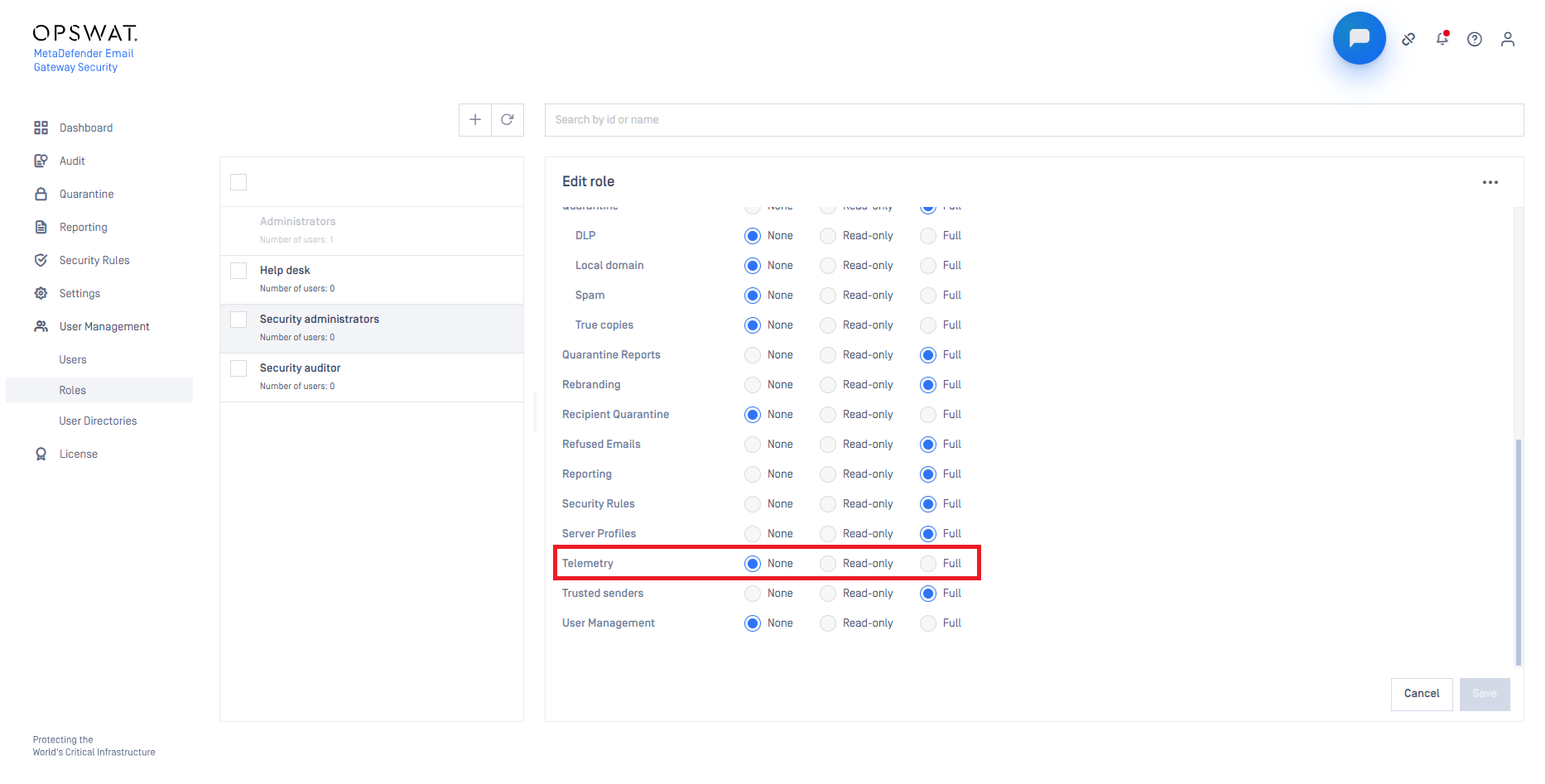1545x784 pixels.
Task: Open the notifications bell
Action: point(1442,38)
